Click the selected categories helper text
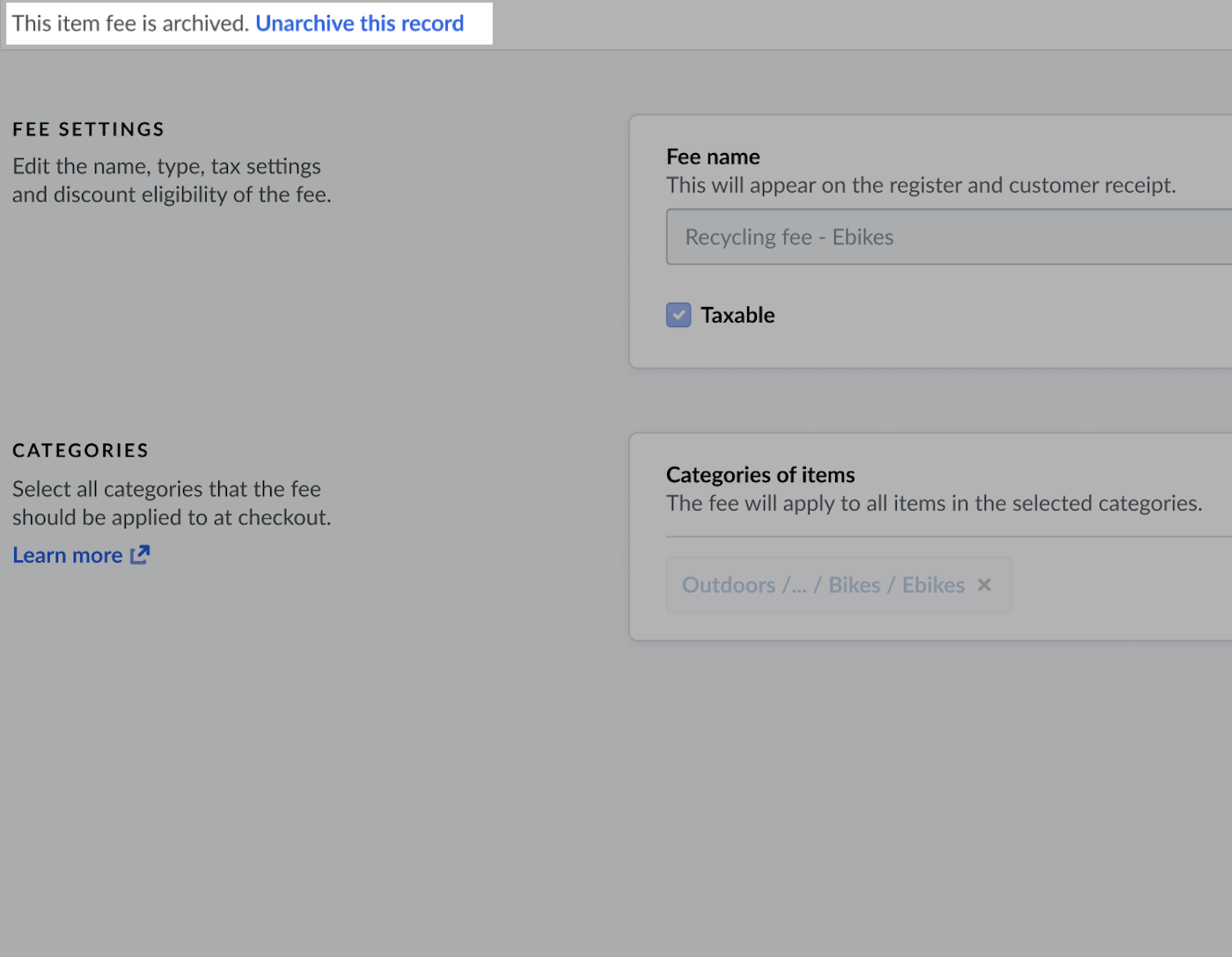This screenshot has height=957, width=1232. [934, 503]
